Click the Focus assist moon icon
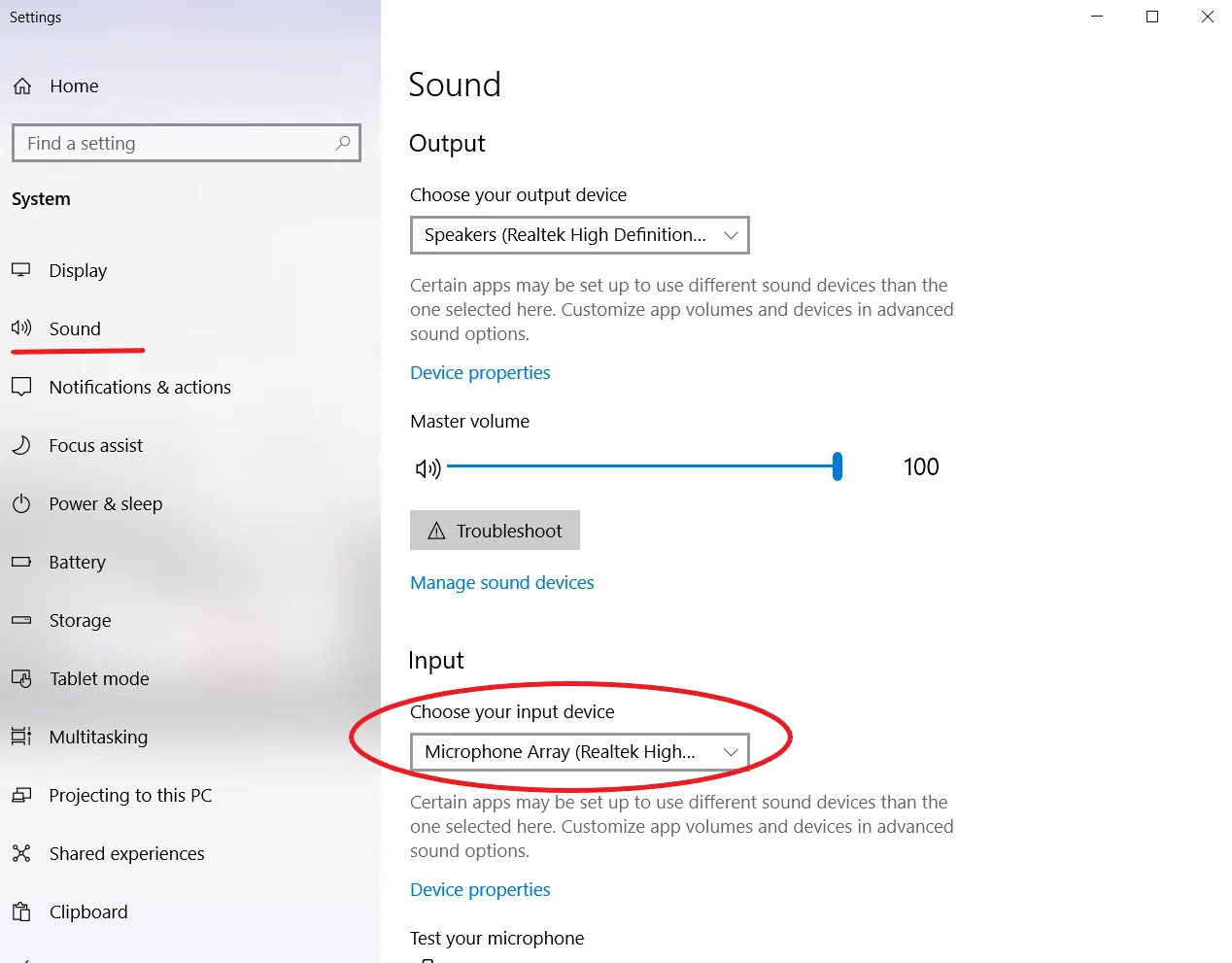Screen dimensions: 1232x963 tap(21, 445)
